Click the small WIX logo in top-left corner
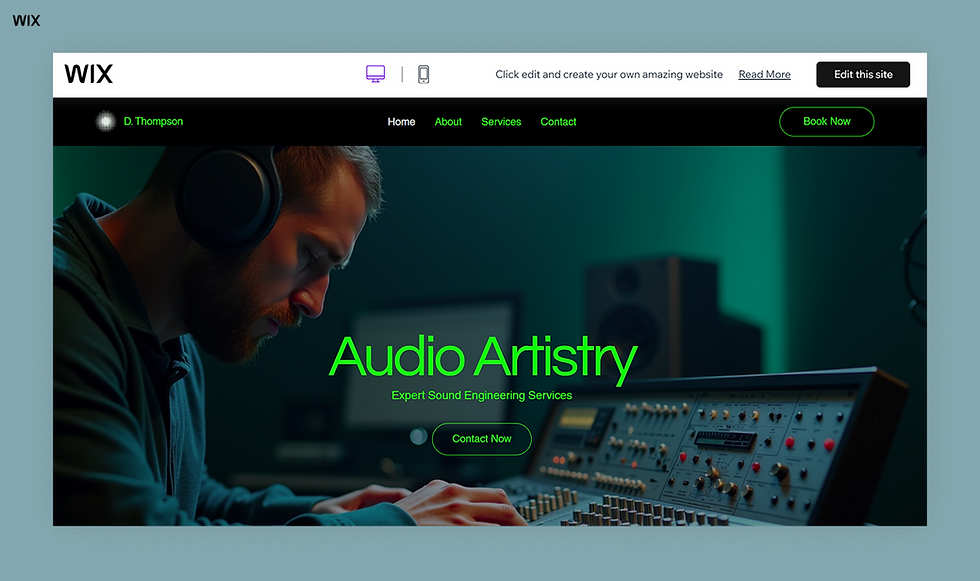 coord(26,19)
